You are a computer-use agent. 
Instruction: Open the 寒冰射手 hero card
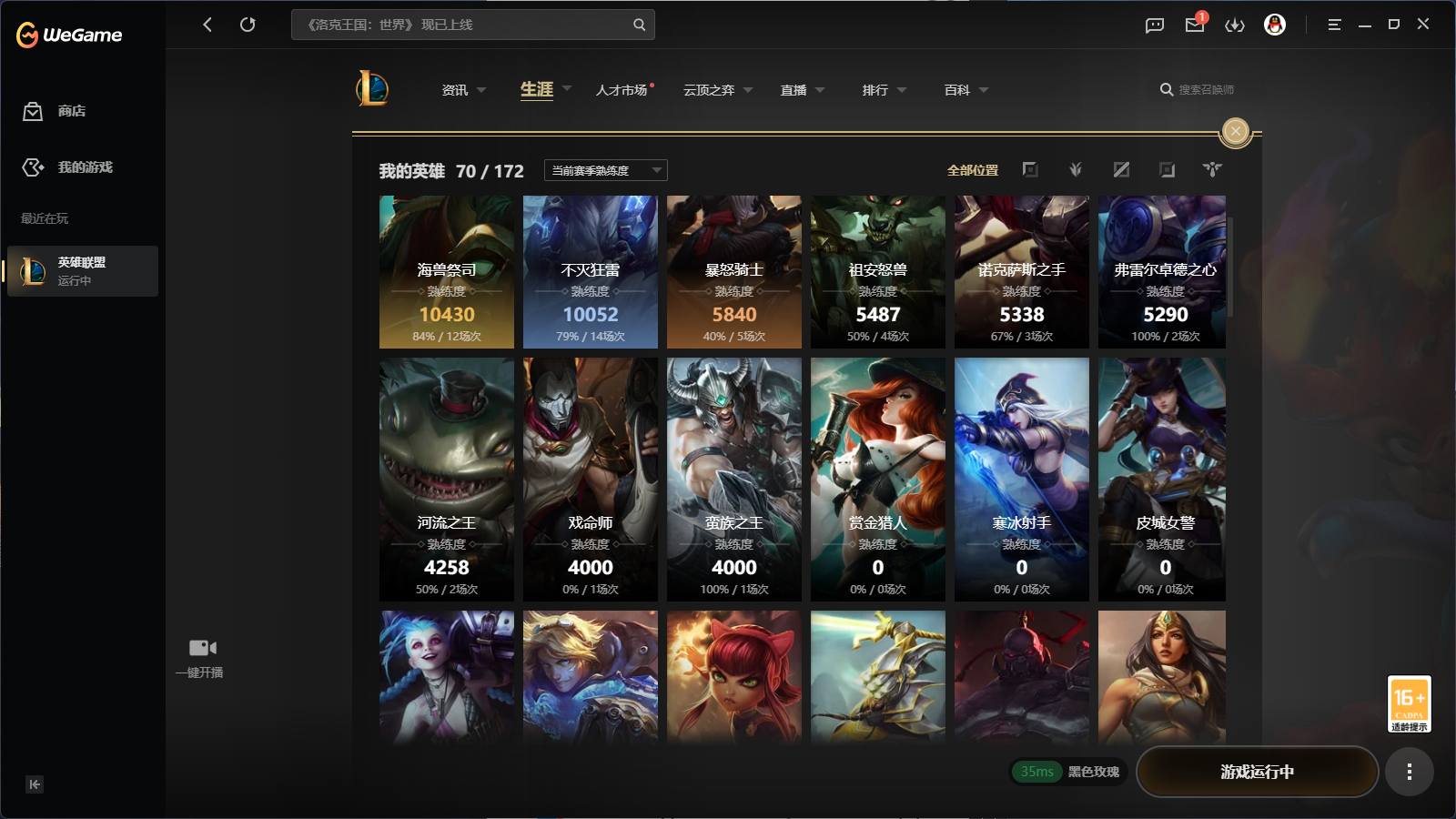(x=1022, y=480)
